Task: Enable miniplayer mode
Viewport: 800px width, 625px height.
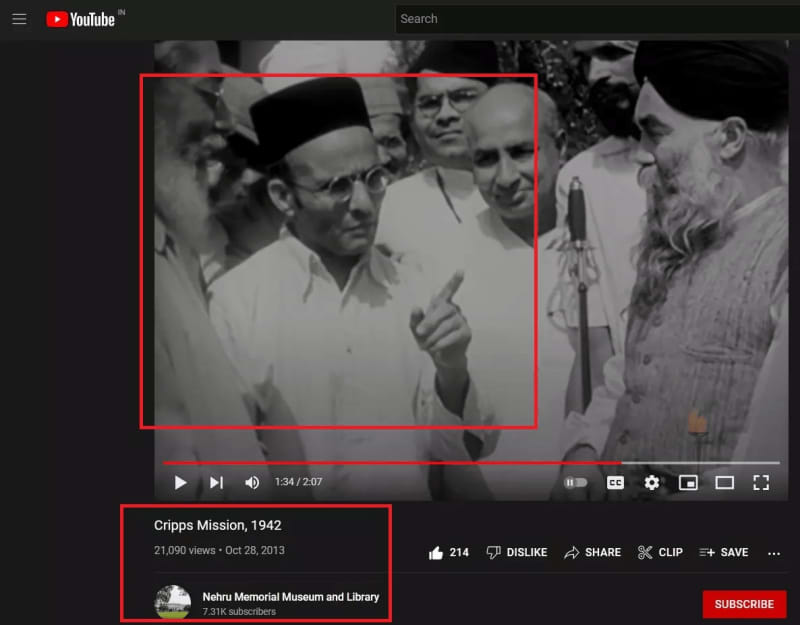Action: click(x=688, y=482)
